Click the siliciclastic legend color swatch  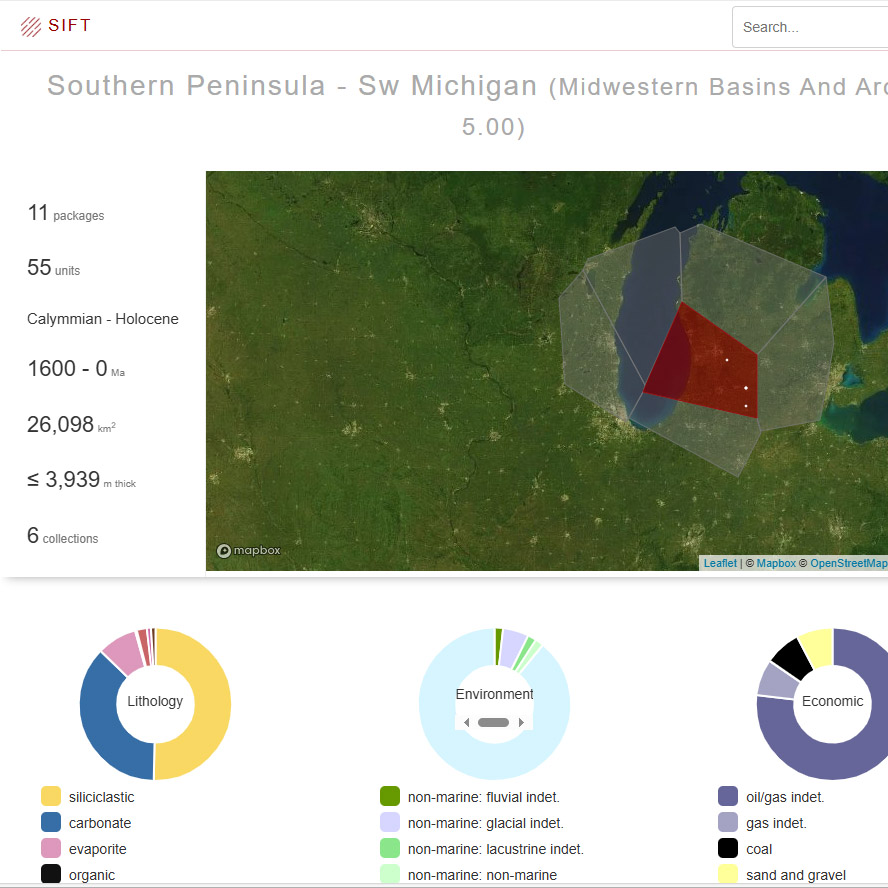tap(51, 797)
